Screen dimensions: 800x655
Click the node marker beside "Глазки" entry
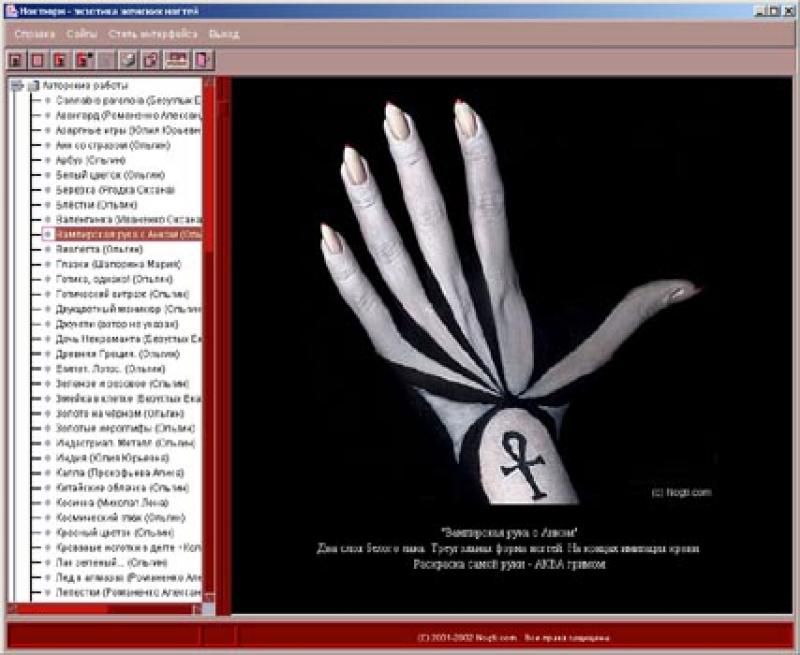click(x=47, y=264)
